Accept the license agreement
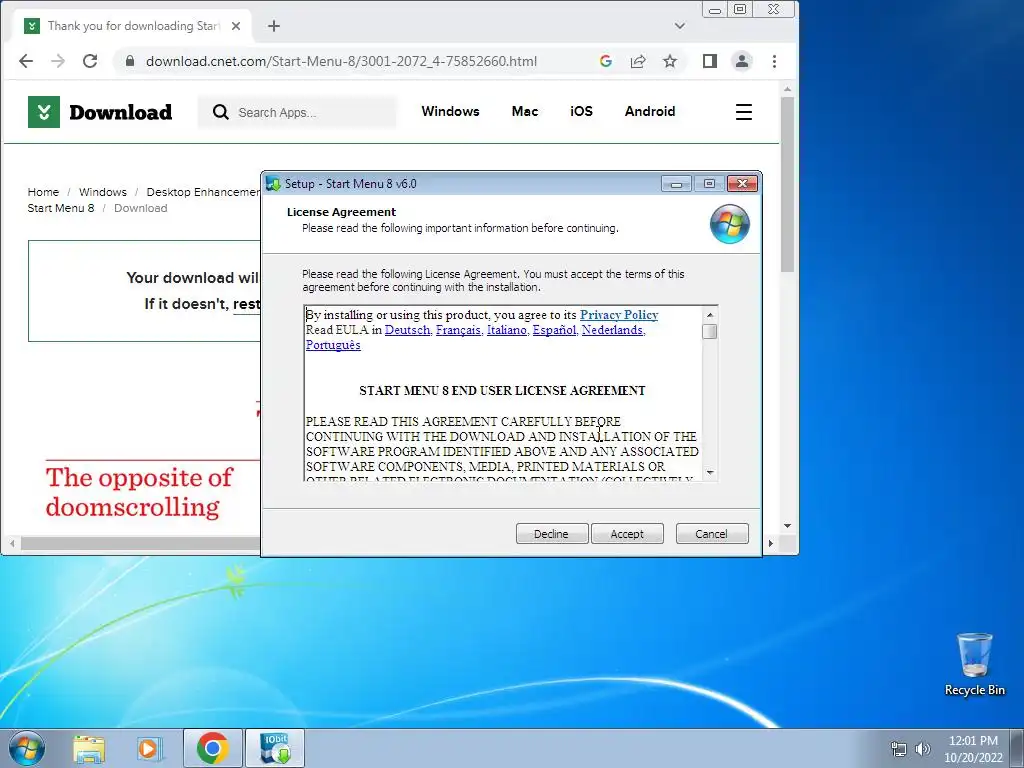Image resolution: width=1024 pixels, height=768 pixels. [627, 534]
